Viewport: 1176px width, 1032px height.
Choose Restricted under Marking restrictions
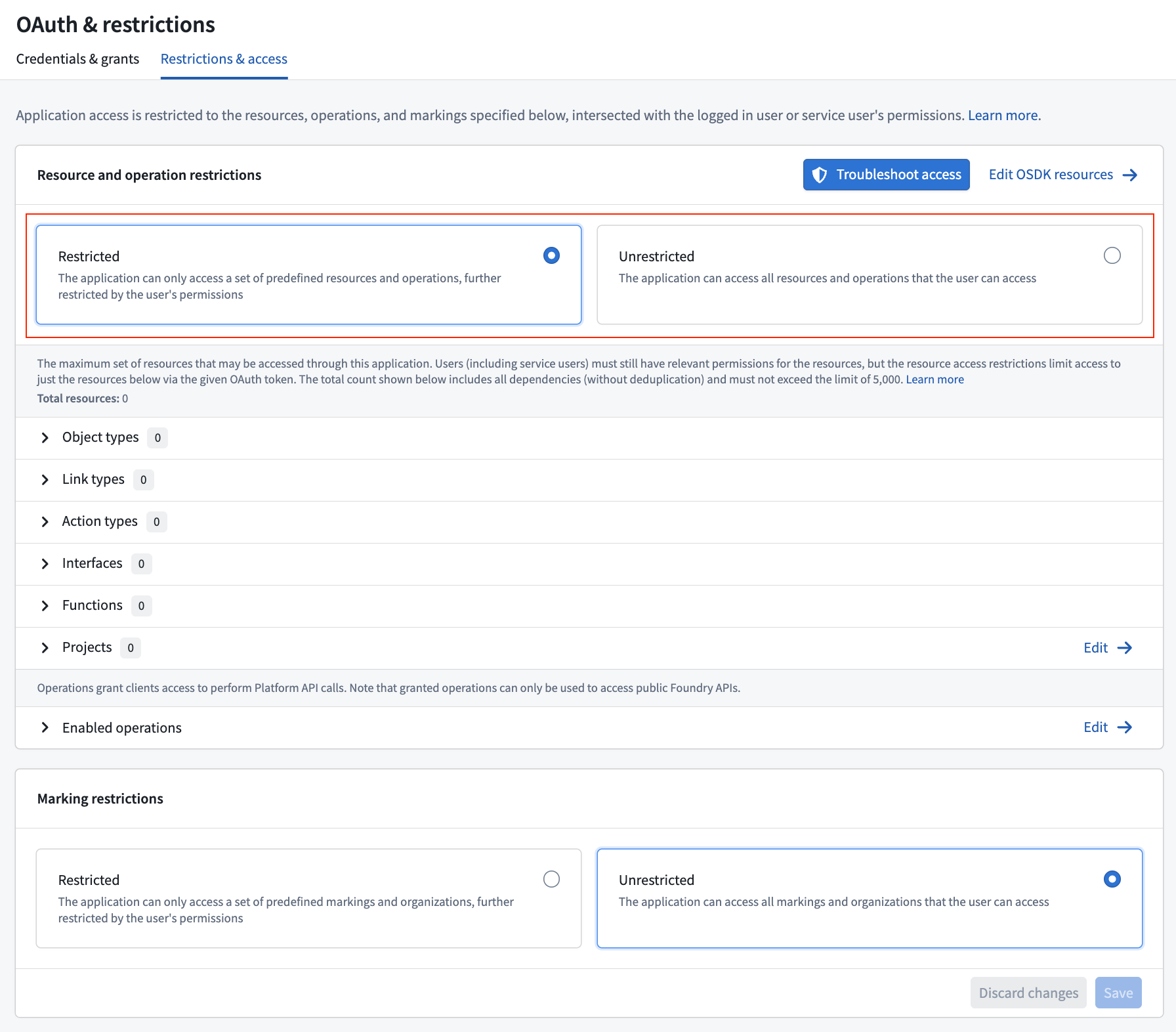(x=551, y=879)
